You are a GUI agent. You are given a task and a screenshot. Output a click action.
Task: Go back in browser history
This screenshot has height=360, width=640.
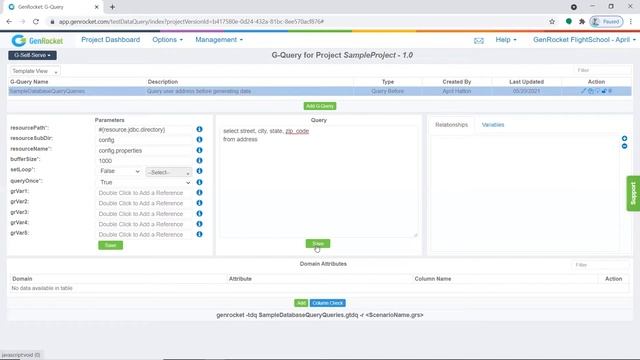[9, 22]
